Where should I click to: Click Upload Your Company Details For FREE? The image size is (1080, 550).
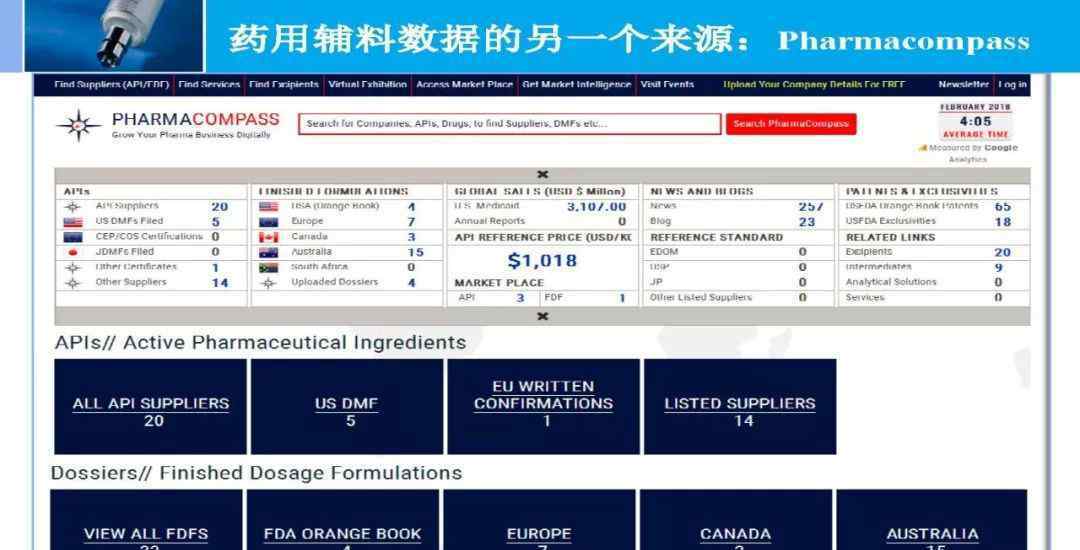click(x=813, y=85)
